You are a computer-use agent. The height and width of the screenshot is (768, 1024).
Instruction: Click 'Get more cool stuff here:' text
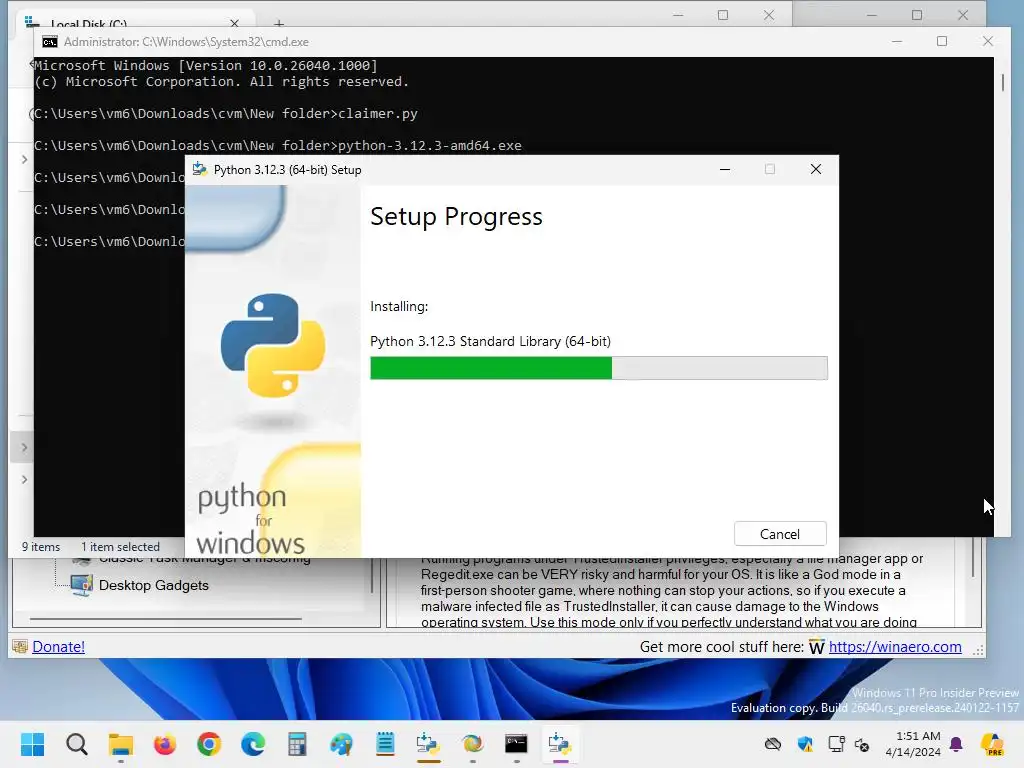[x=722, y=647]
